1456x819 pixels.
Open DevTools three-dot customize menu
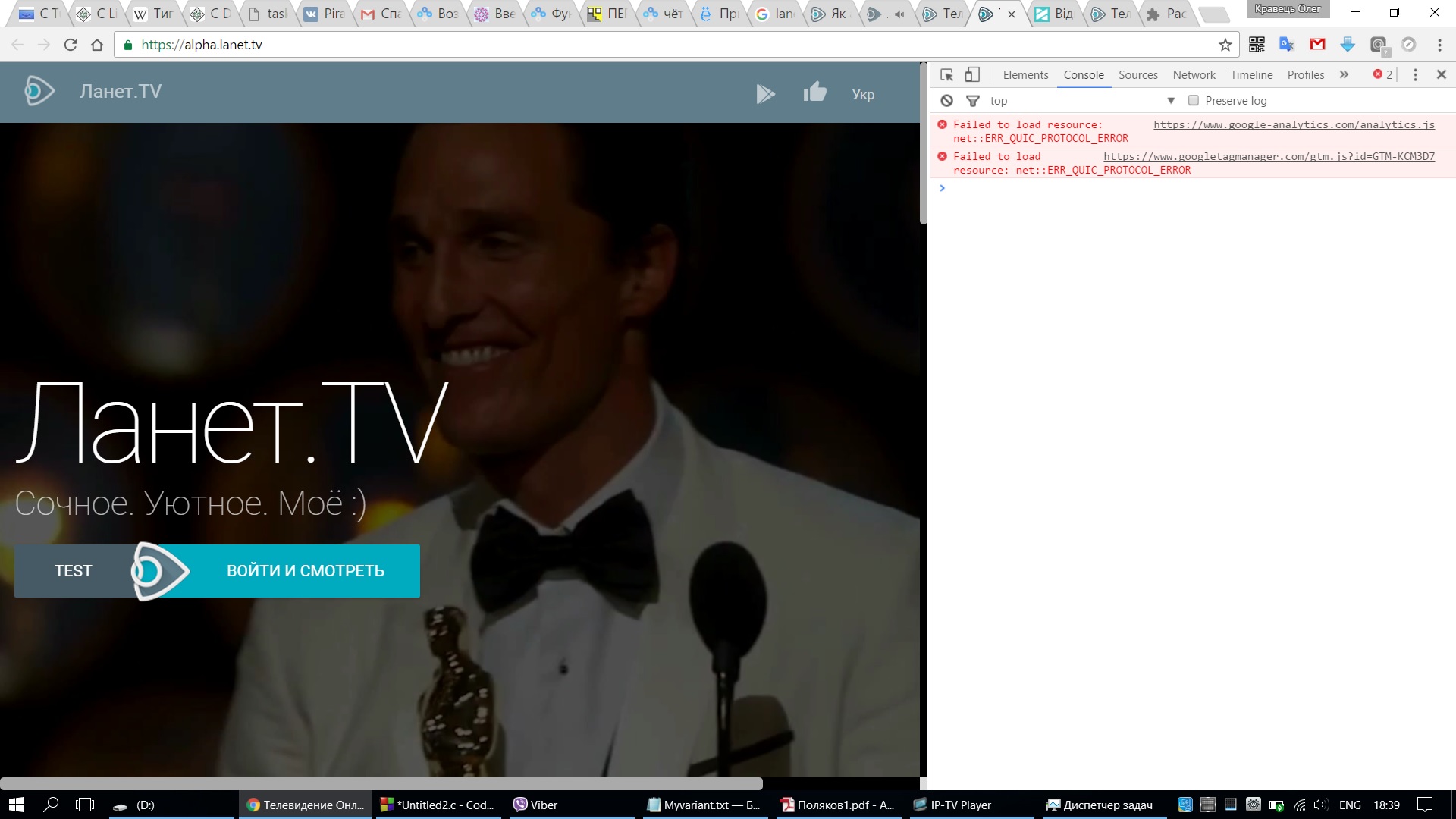click(1415, 74)
